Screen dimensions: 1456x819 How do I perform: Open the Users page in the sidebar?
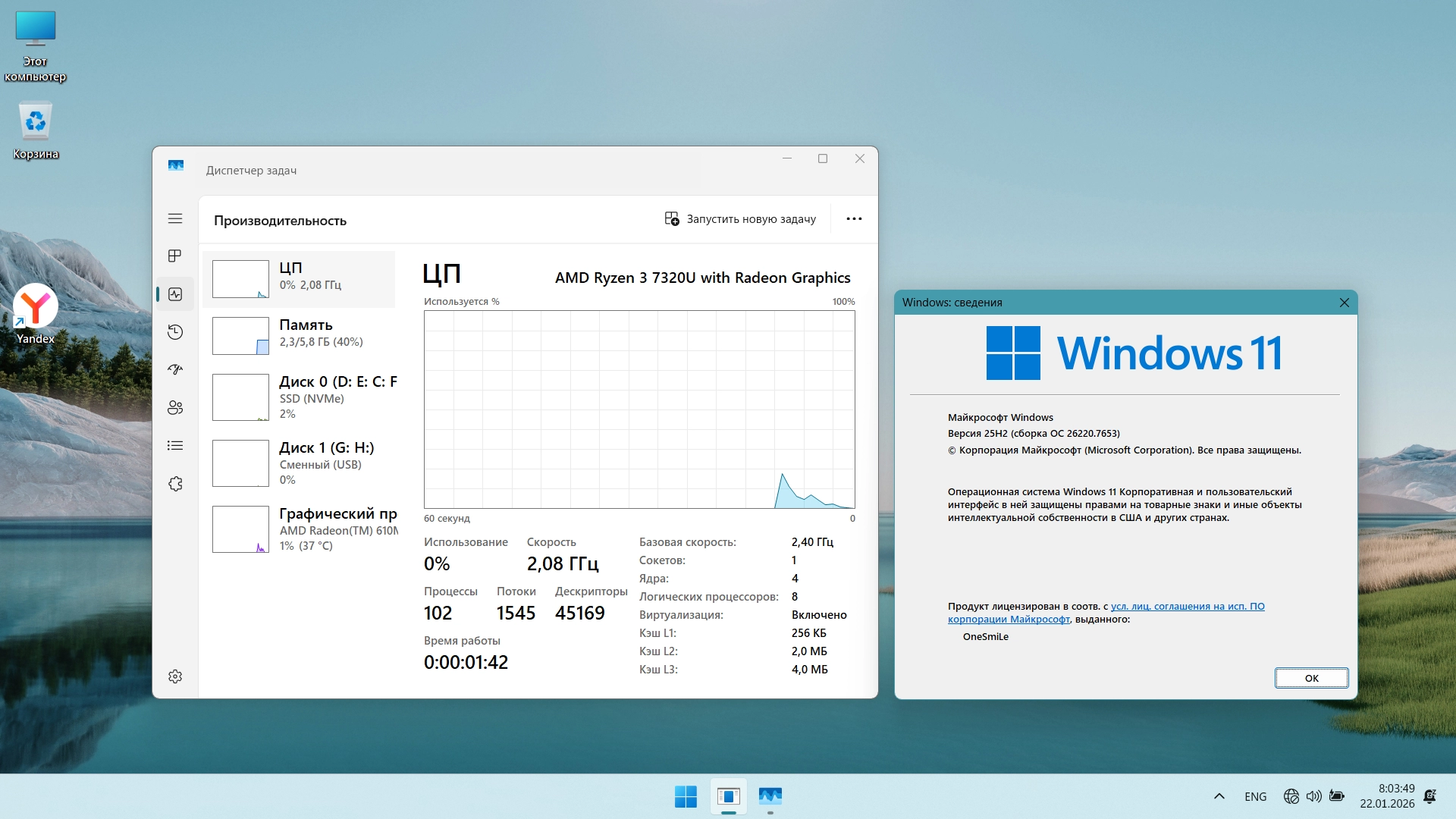coord(175,408)
